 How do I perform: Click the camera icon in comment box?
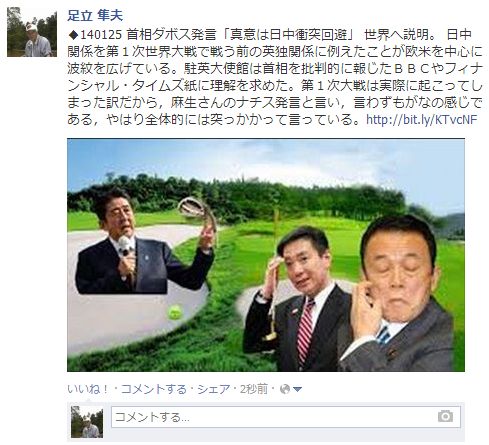click(445, 416)
